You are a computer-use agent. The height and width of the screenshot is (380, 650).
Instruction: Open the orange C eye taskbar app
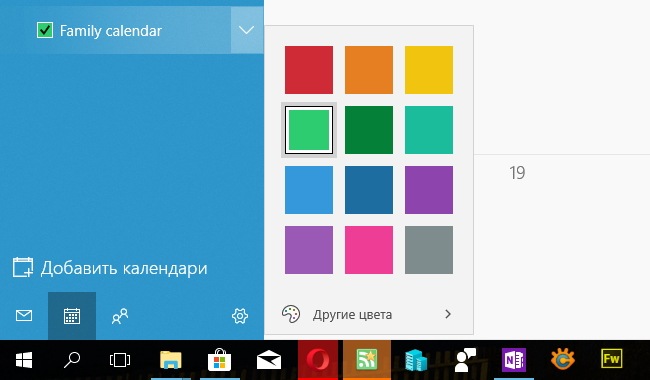coord(563,360)
